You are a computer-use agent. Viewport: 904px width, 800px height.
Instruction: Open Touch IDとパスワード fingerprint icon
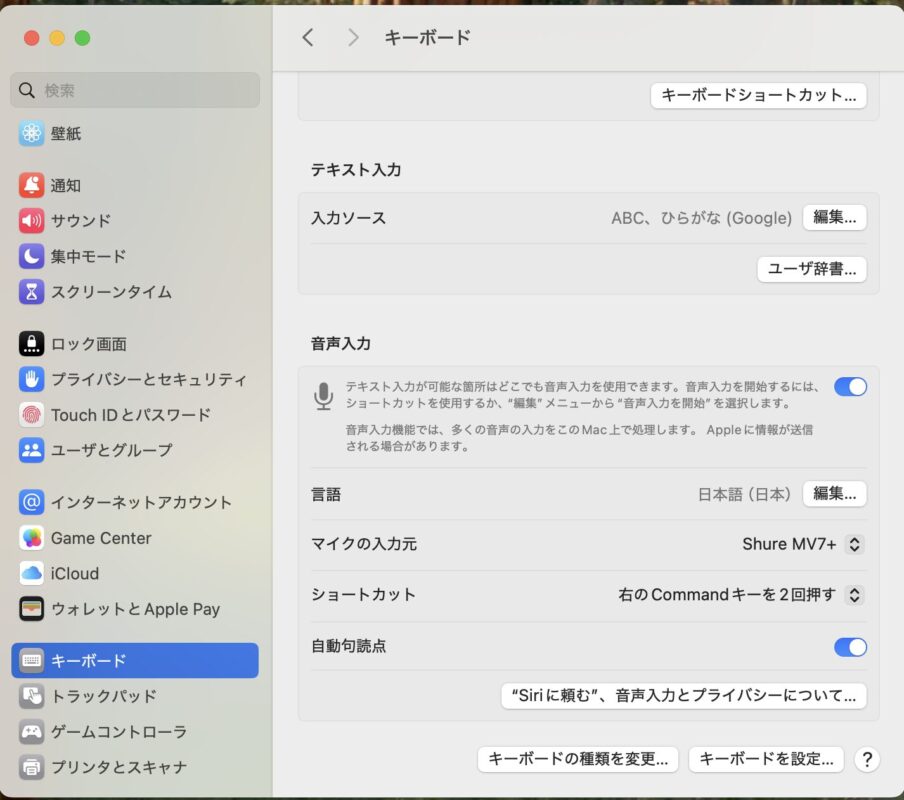(x=32, y=415)
